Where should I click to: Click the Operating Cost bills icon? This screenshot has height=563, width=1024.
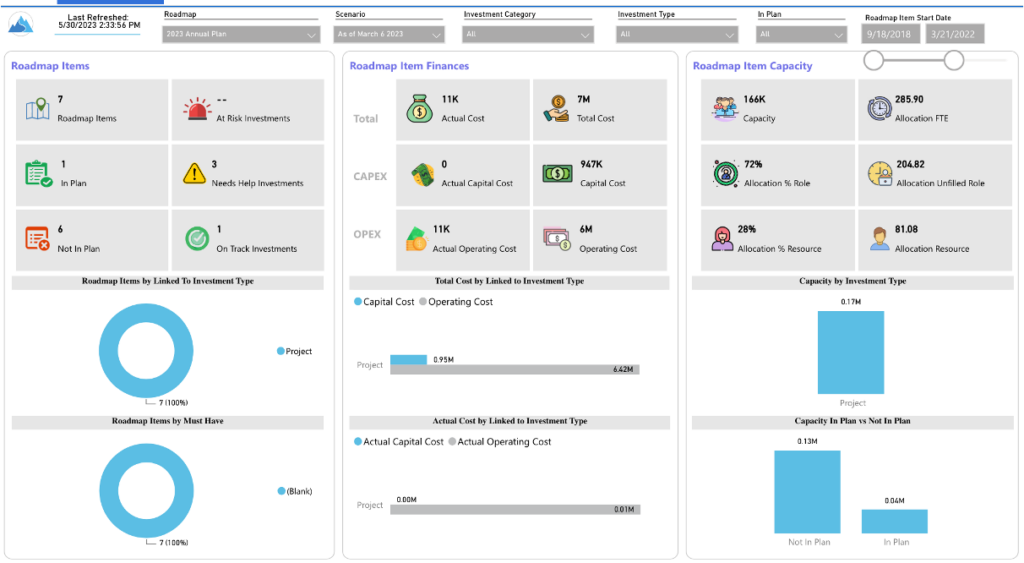click(x=557, y=239)
